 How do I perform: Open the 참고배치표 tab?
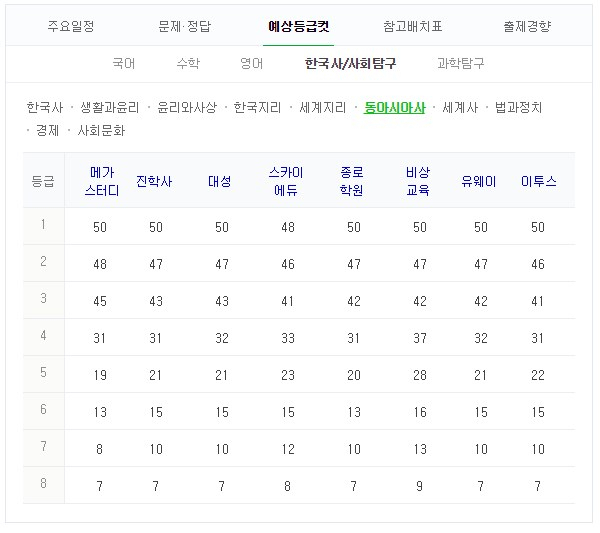412,26
